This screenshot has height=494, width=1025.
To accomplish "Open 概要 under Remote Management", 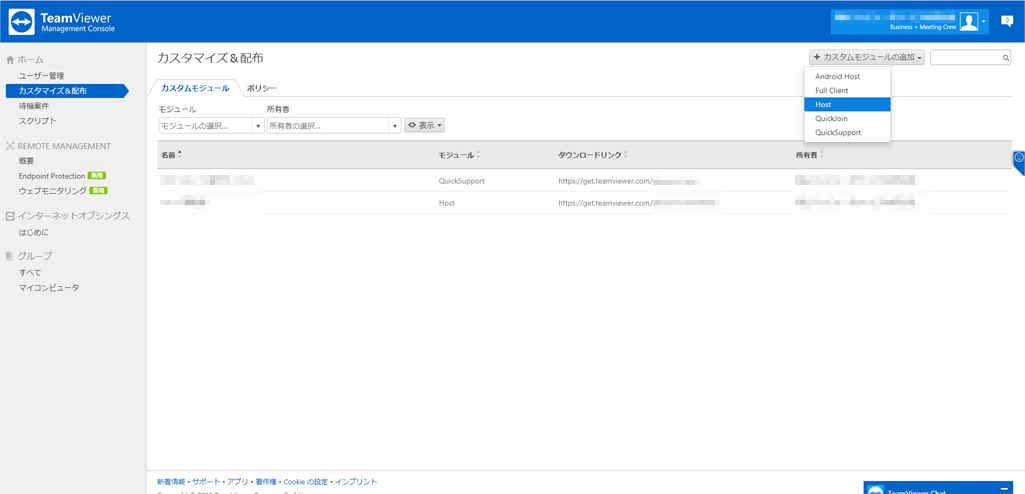I will (26, 161).
